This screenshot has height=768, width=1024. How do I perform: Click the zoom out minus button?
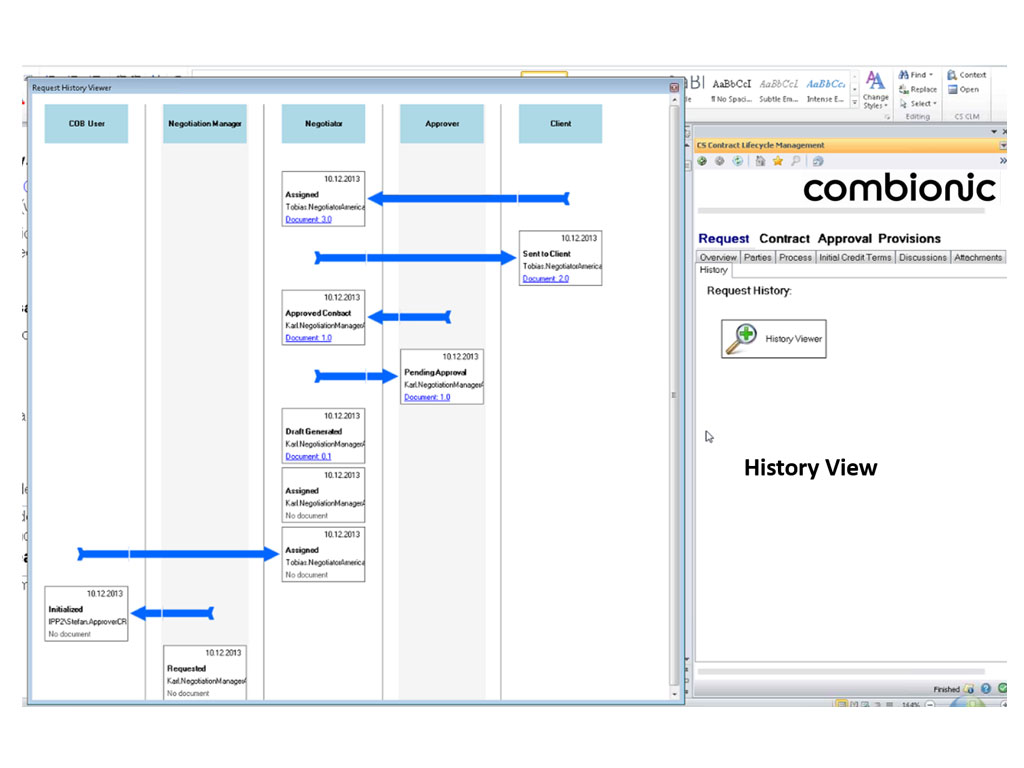(x=931, y=705)
